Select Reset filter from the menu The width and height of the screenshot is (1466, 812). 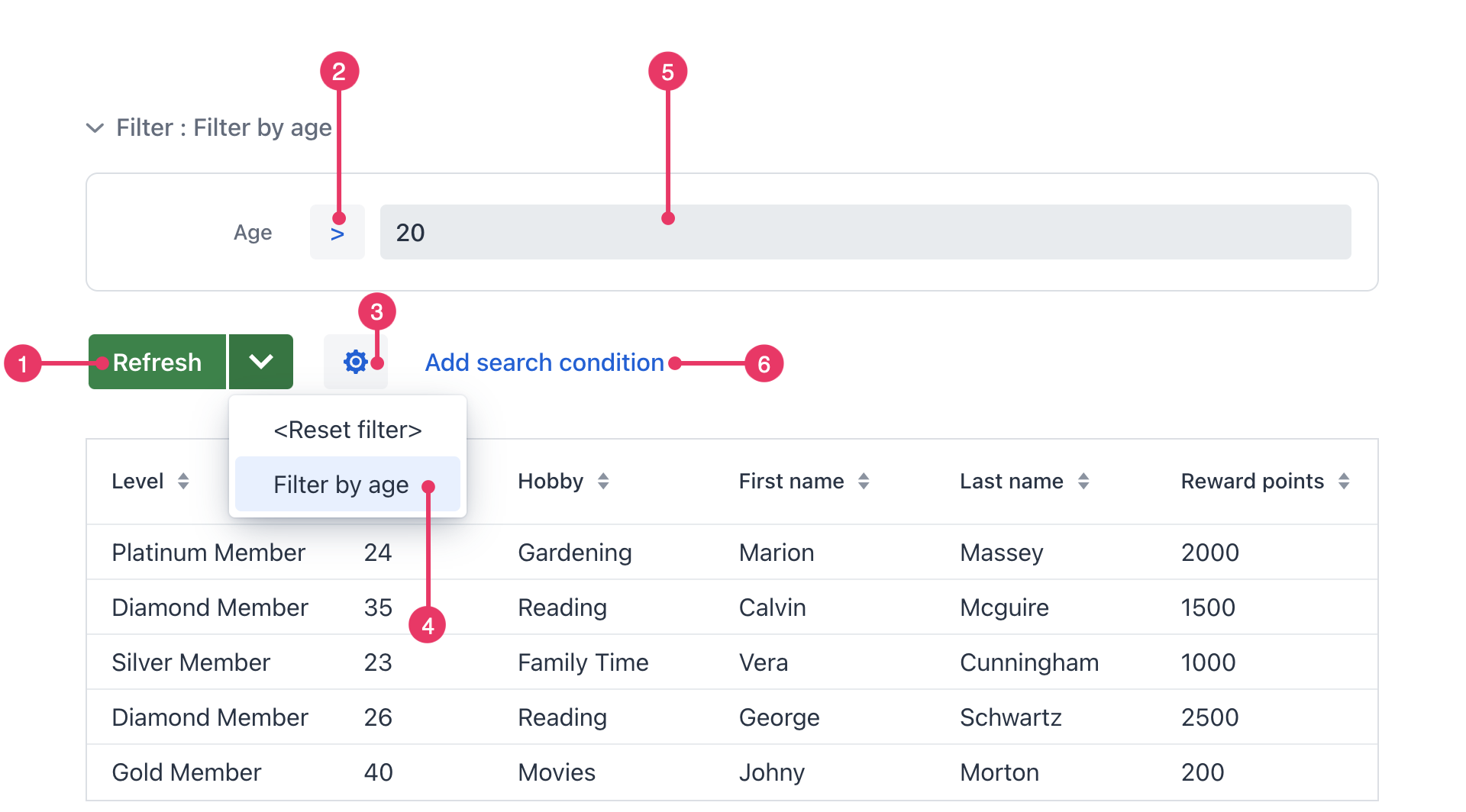(x=347, y=430)
